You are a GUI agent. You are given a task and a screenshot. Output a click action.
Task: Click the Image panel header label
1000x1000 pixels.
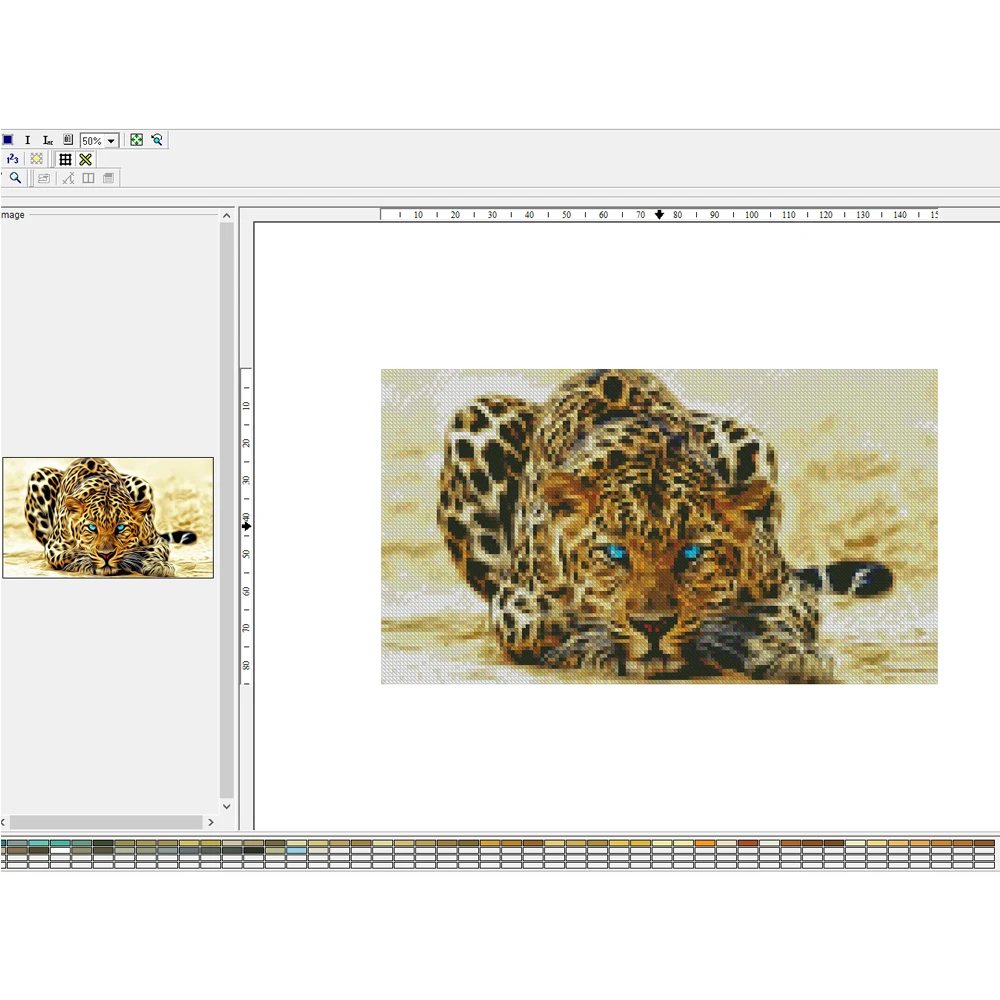11,214
